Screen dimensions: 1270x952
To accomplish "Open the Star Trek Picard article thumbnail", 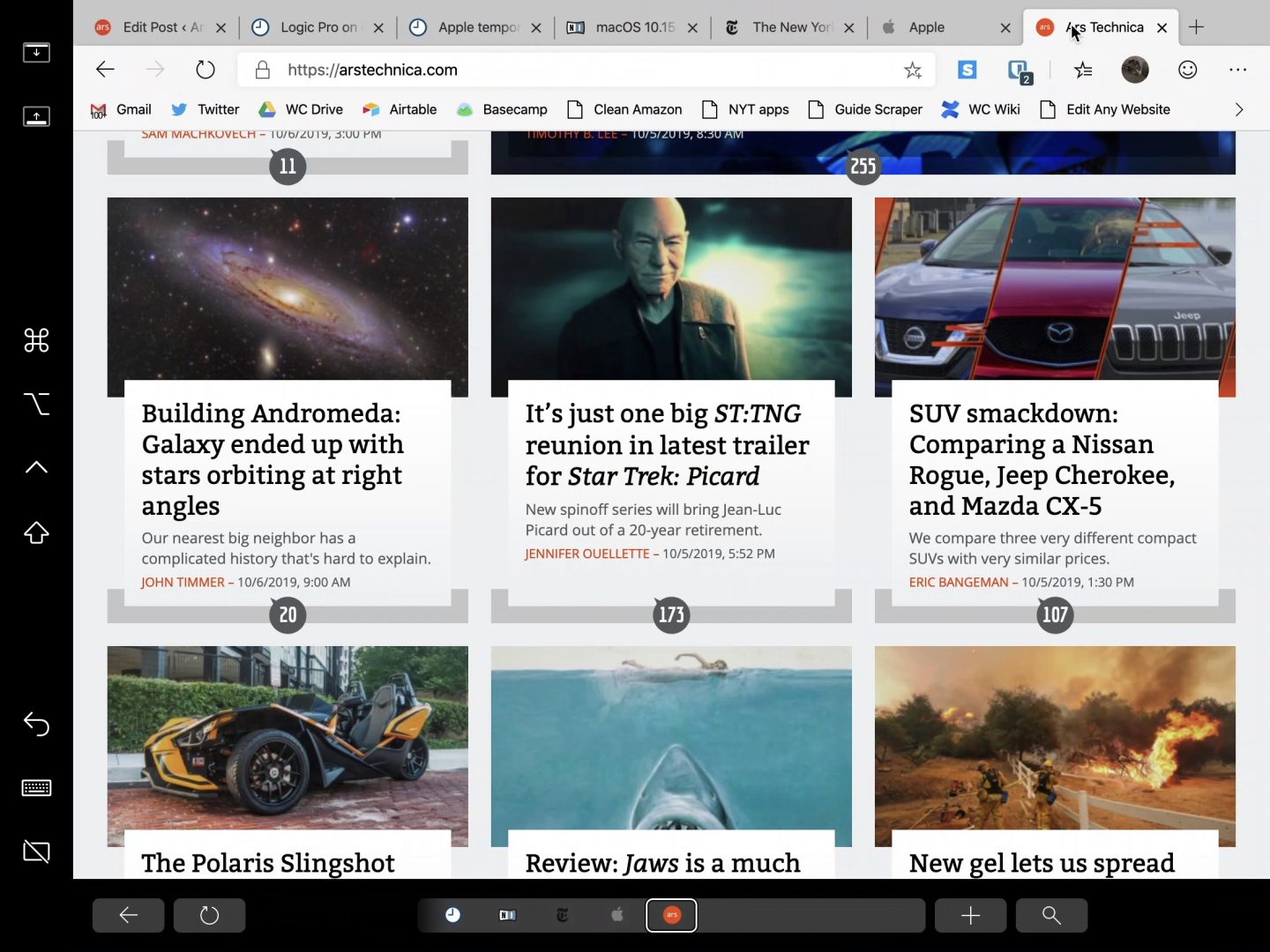I will (x=671, y=289).
